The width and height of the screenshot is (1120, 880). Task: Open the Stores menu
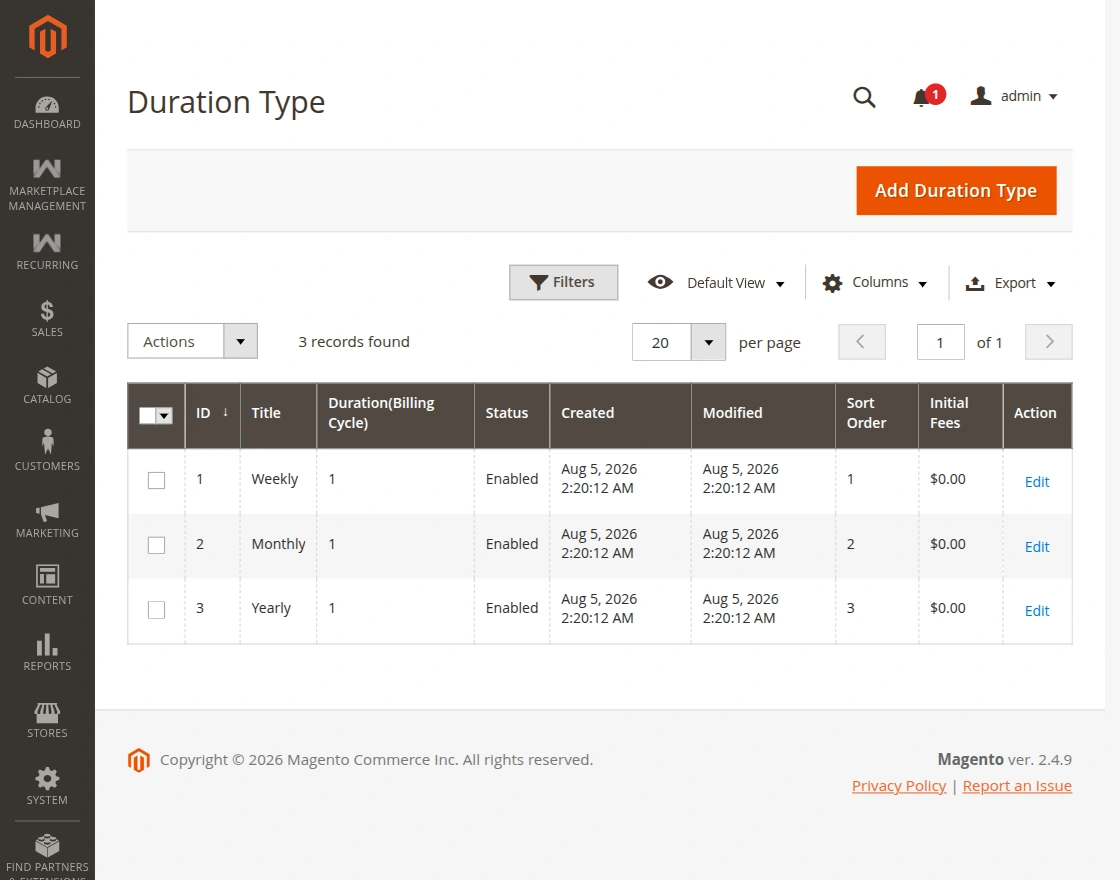pos(47,720)
